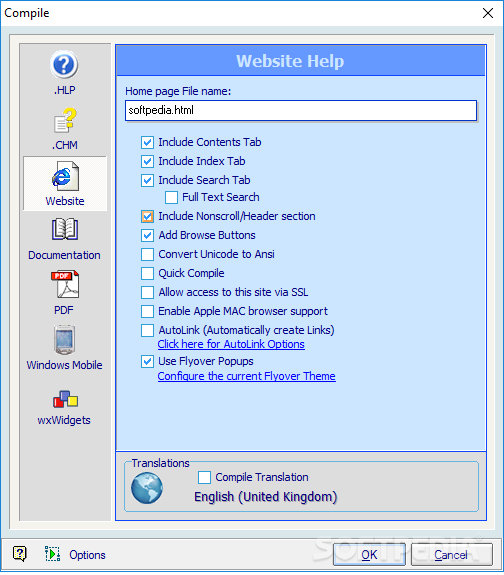
Task: Click the Options run icon
Action: click(52, 554)
